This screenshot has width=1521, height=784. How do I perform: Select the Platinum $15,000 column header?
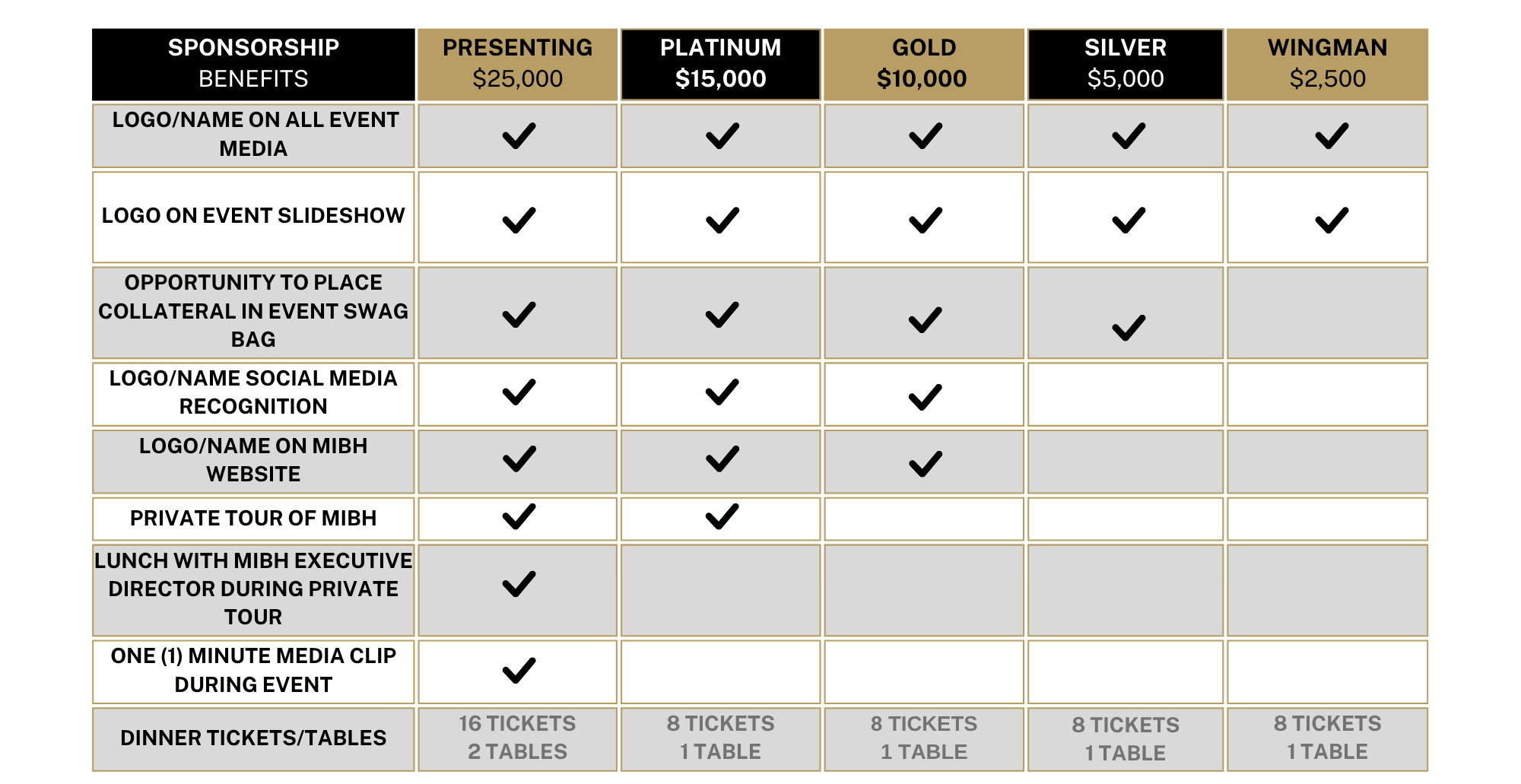(720, 64)
